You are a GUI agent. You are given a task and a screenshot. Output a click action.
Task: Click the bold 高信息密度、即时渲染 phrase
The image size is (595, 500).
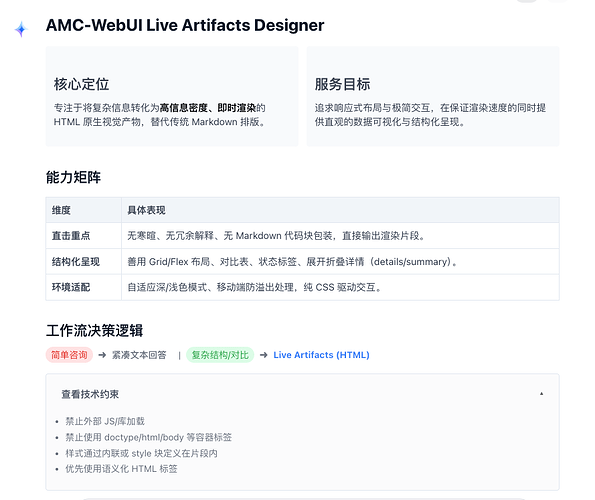click(208, 108)
